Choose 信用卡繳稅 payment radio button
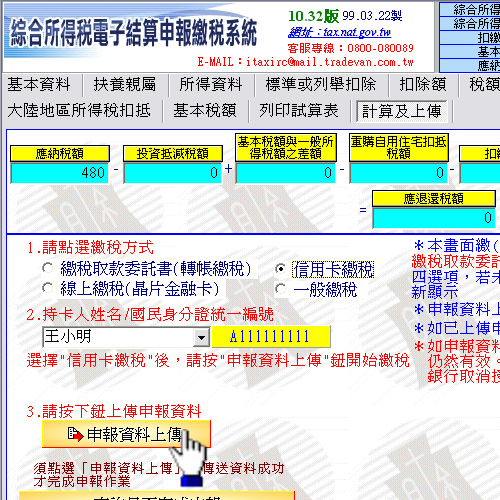Image resolution: width=500 pixels, height=500 pixels. pos(280,269)
